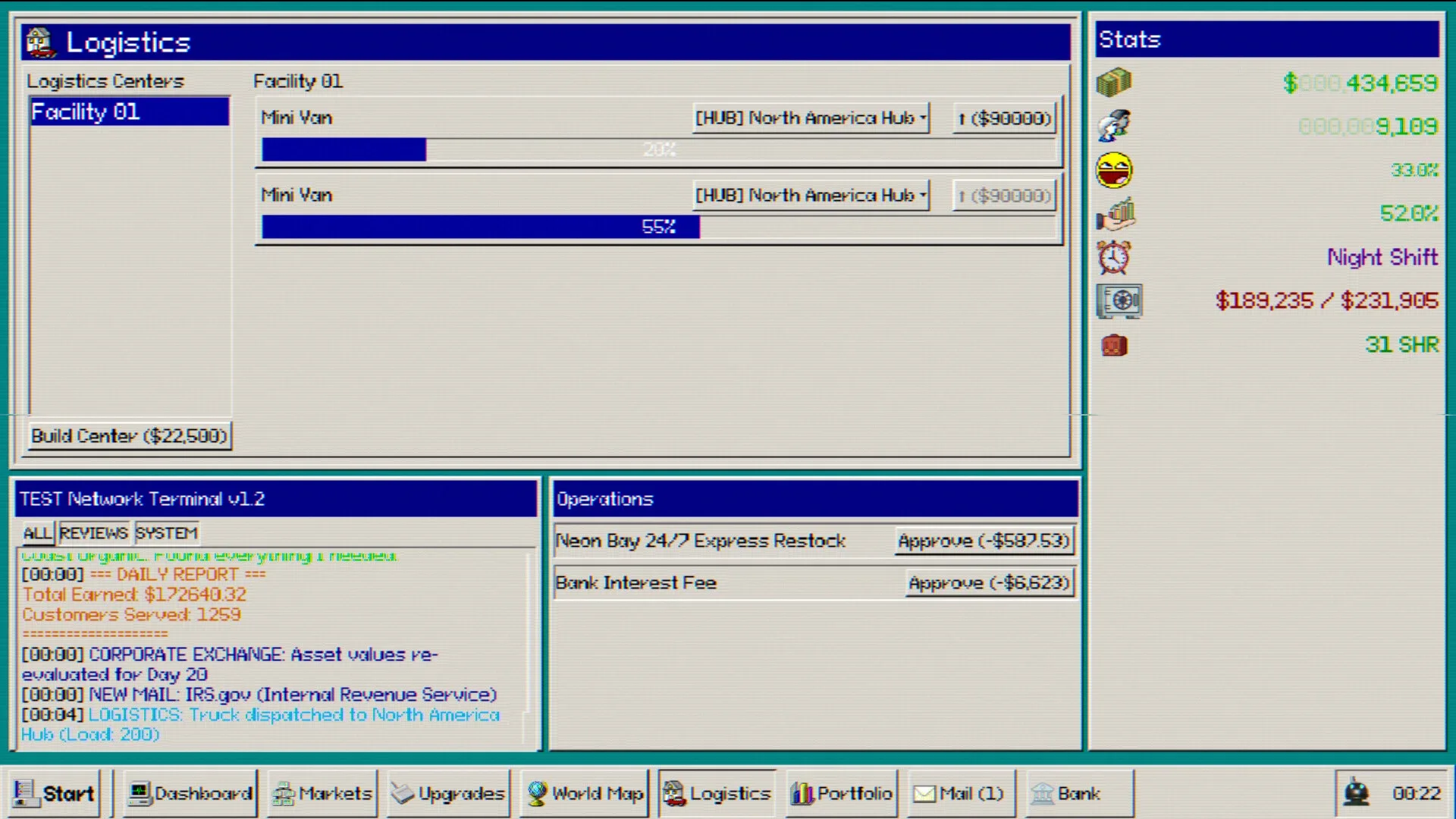
Task: Select Facility 01 in Logistics Centers list
Action: point(129,111)
